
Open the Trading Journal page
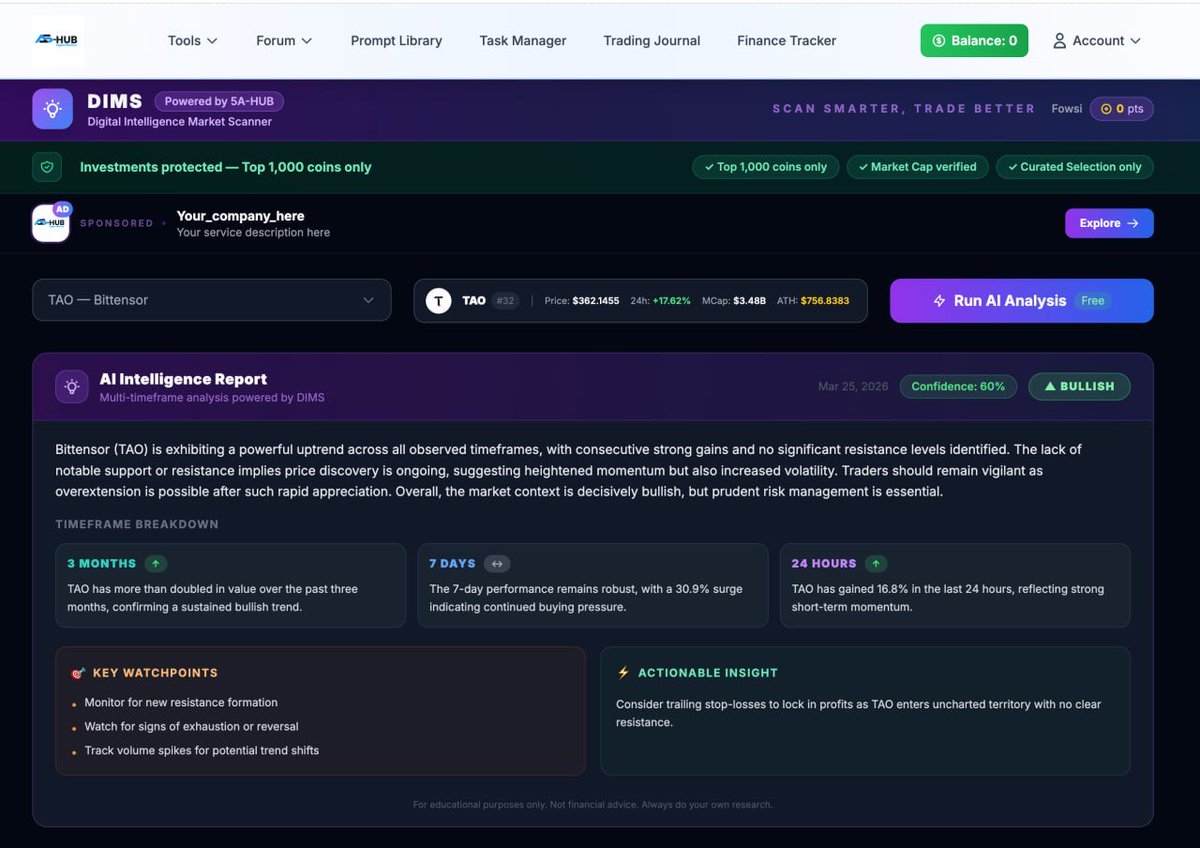tap(652, 41)
